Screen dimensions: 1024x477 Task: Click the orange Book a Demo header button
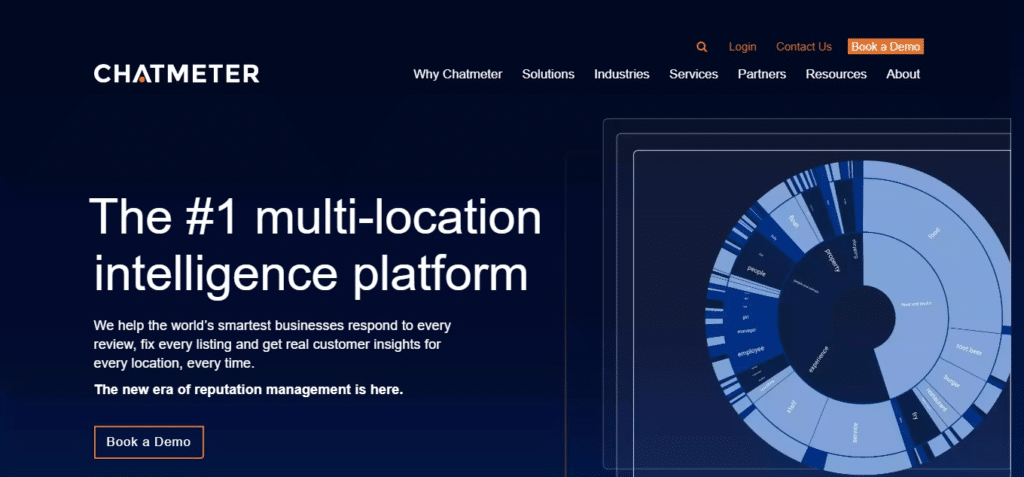tap(886, 46)
